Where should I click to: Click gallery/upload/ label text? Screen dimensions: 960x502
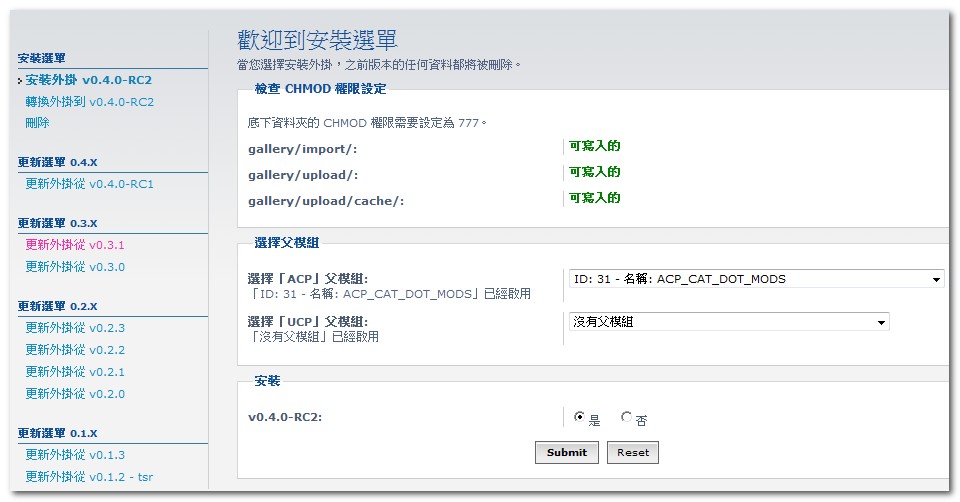303,175
